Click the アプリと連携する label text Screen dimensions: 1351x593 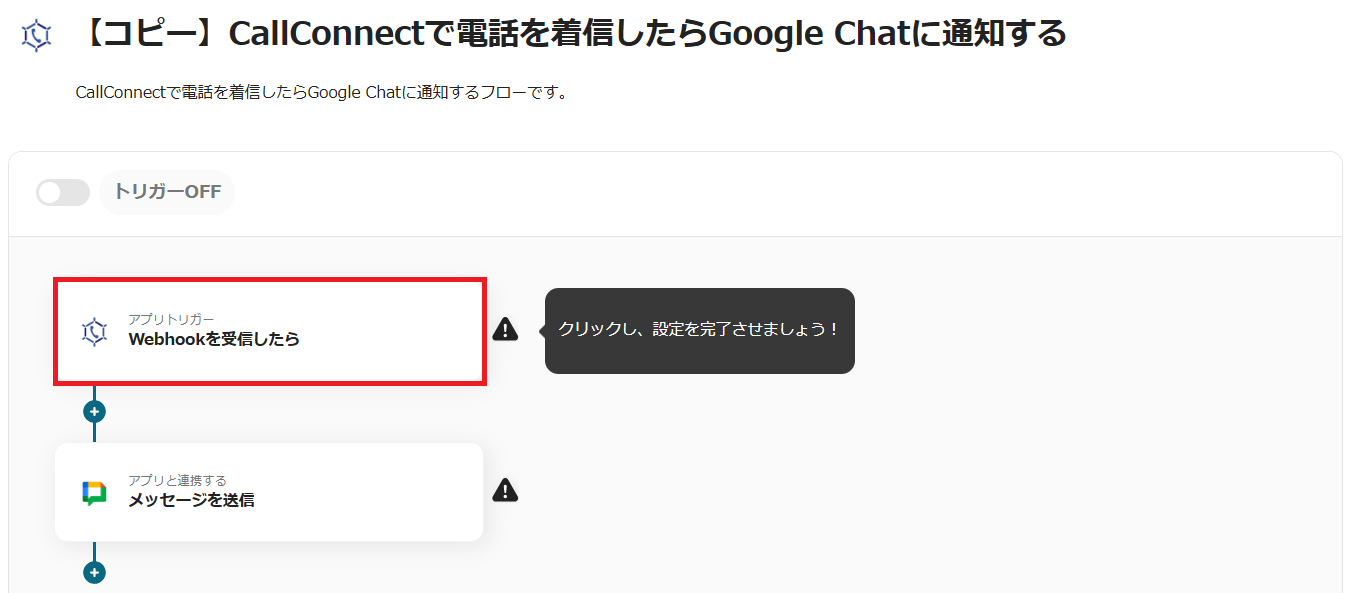[x=177, y=481]
